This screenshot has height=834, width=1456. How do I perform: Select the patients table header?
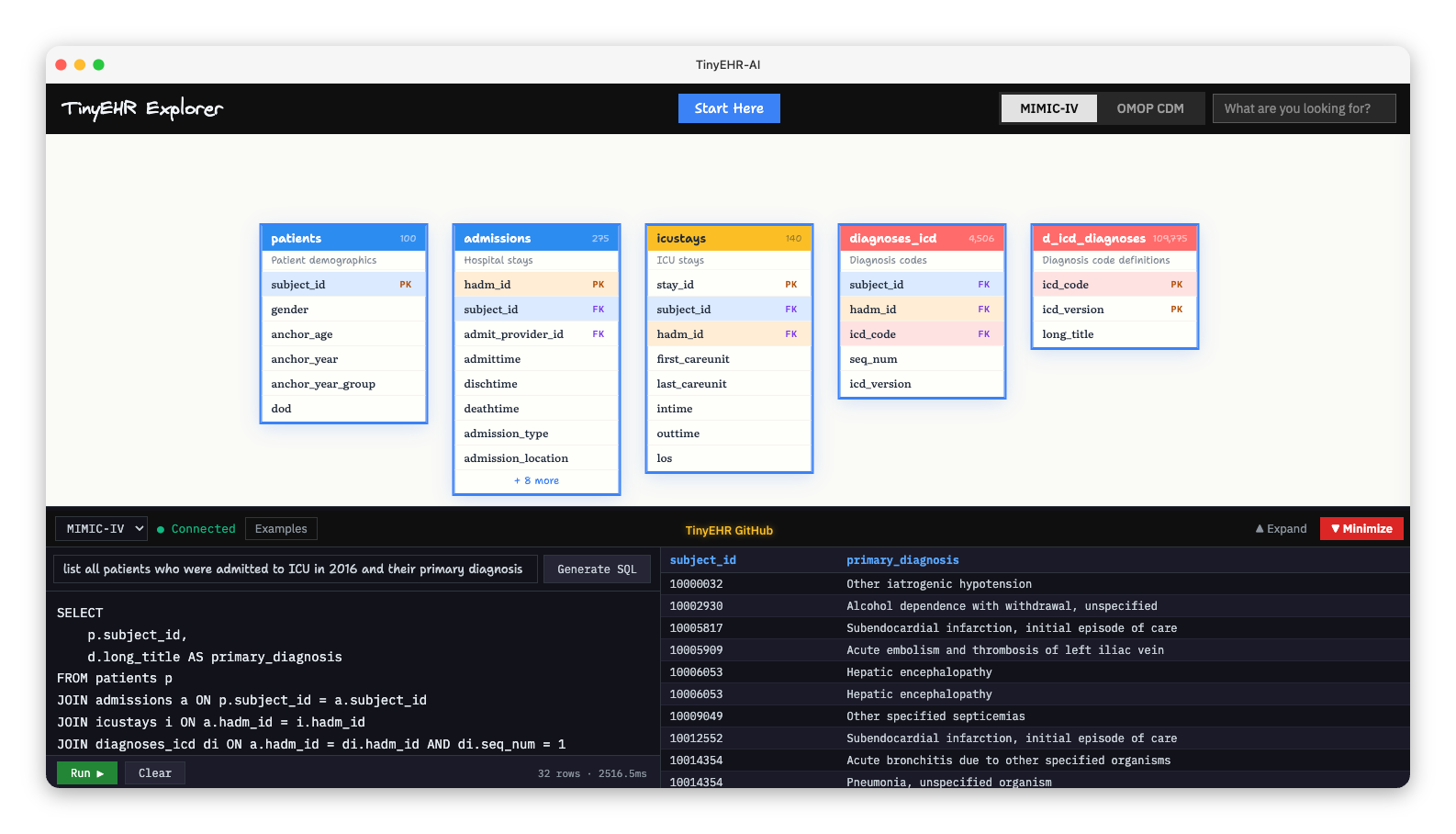coord(343,238)
